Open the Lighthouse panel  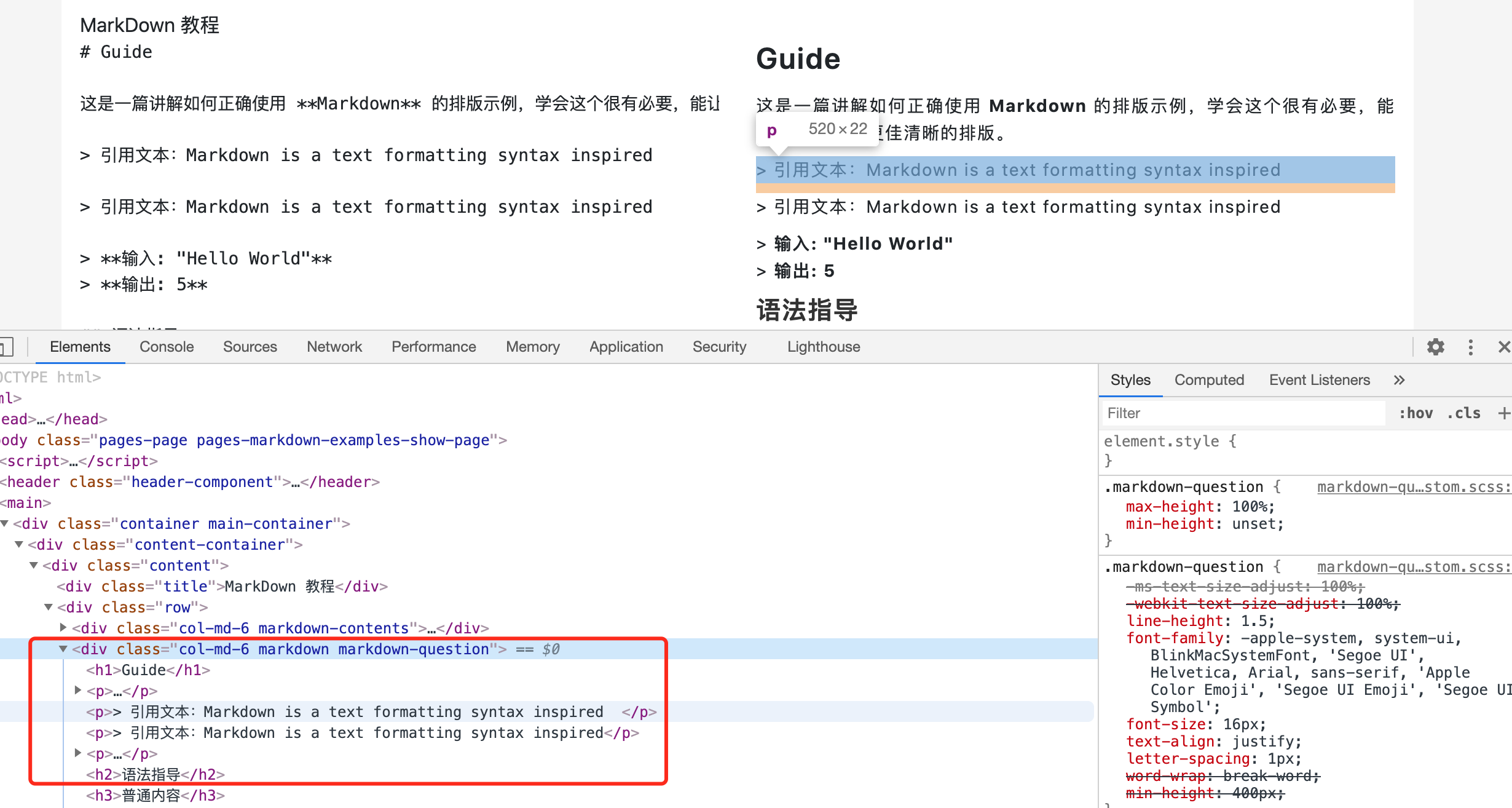(822, 346)
